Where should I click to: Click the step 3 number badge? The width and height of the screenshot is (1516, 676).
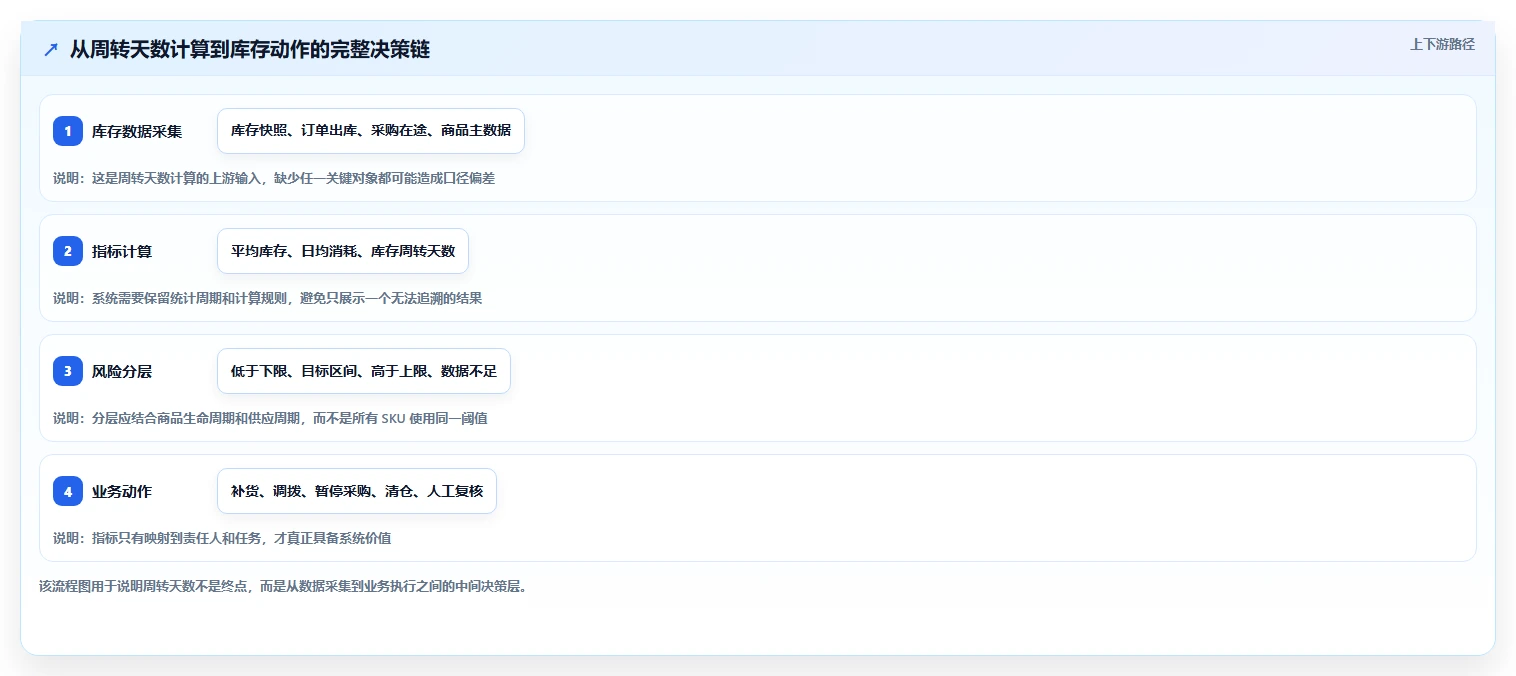[x=68, y=371]
